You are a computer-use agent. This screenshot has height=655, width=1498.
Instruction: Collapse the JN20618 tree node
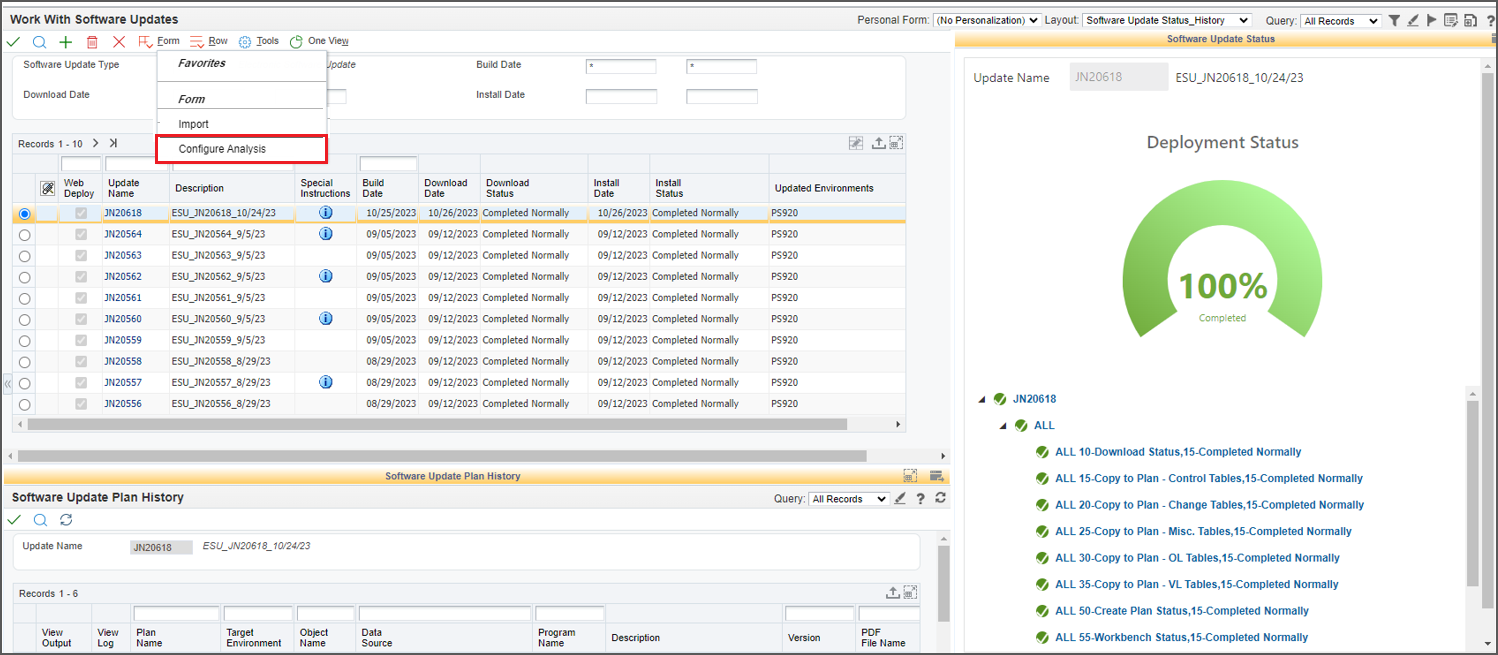[983, 399]
